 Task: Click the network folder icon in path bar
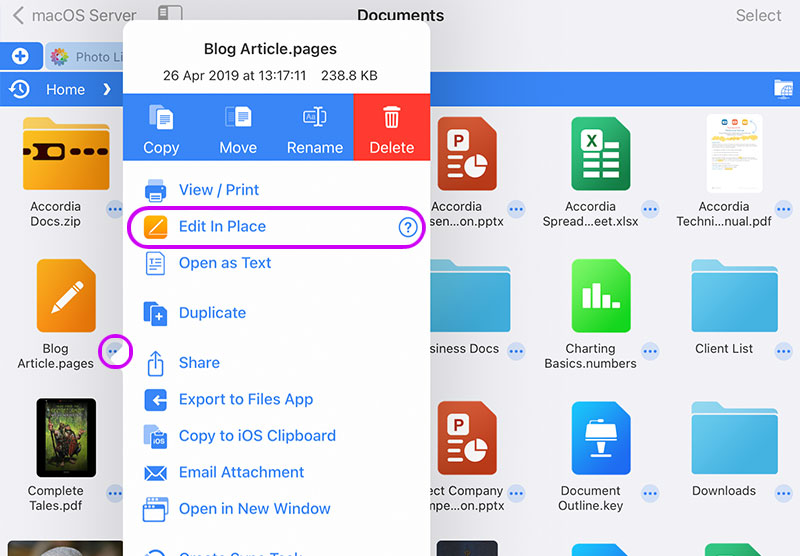pos(783,89)
